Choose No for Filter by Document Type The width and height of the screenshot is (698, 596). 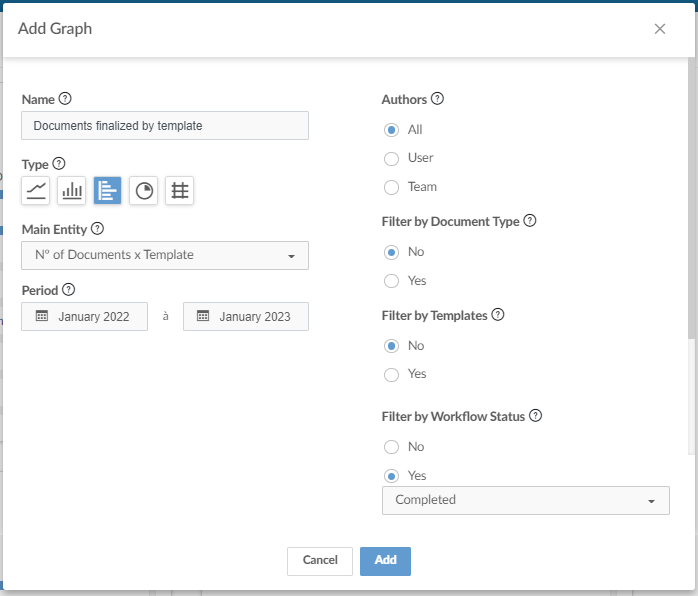coord(391,252)
